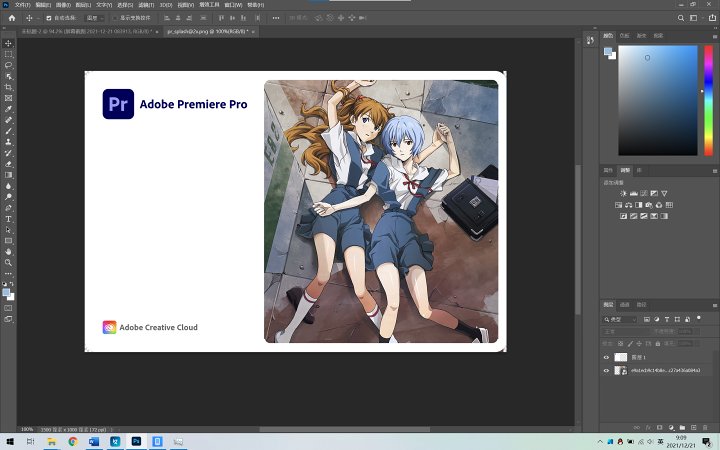The height and width of the screenshot is (450, 720).
Task: Select the Lasso tool
Action: (x=8, y=65)
